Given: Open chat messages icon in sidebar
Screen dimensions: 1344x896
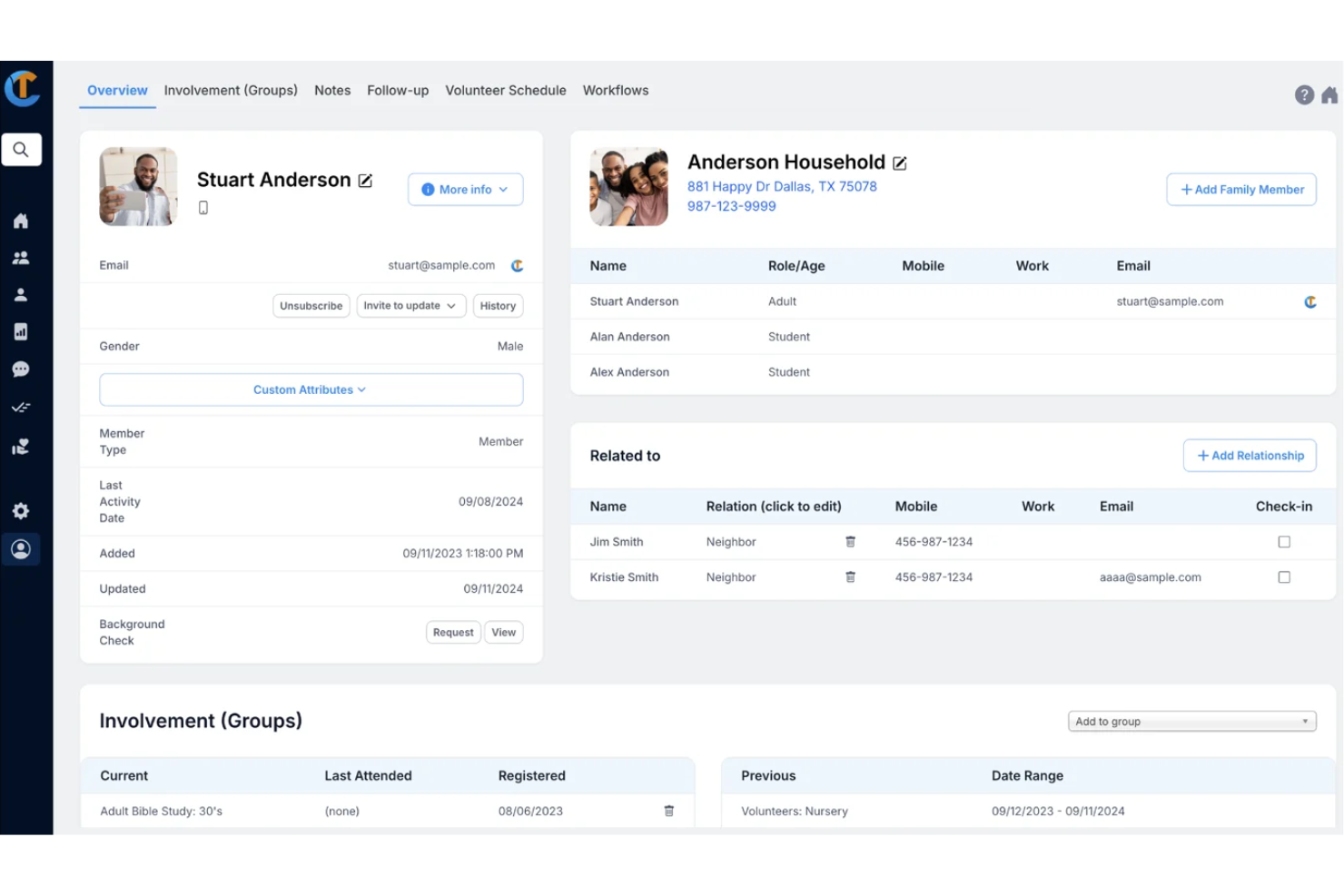Looking at the screenshot, I should [21, 369].
